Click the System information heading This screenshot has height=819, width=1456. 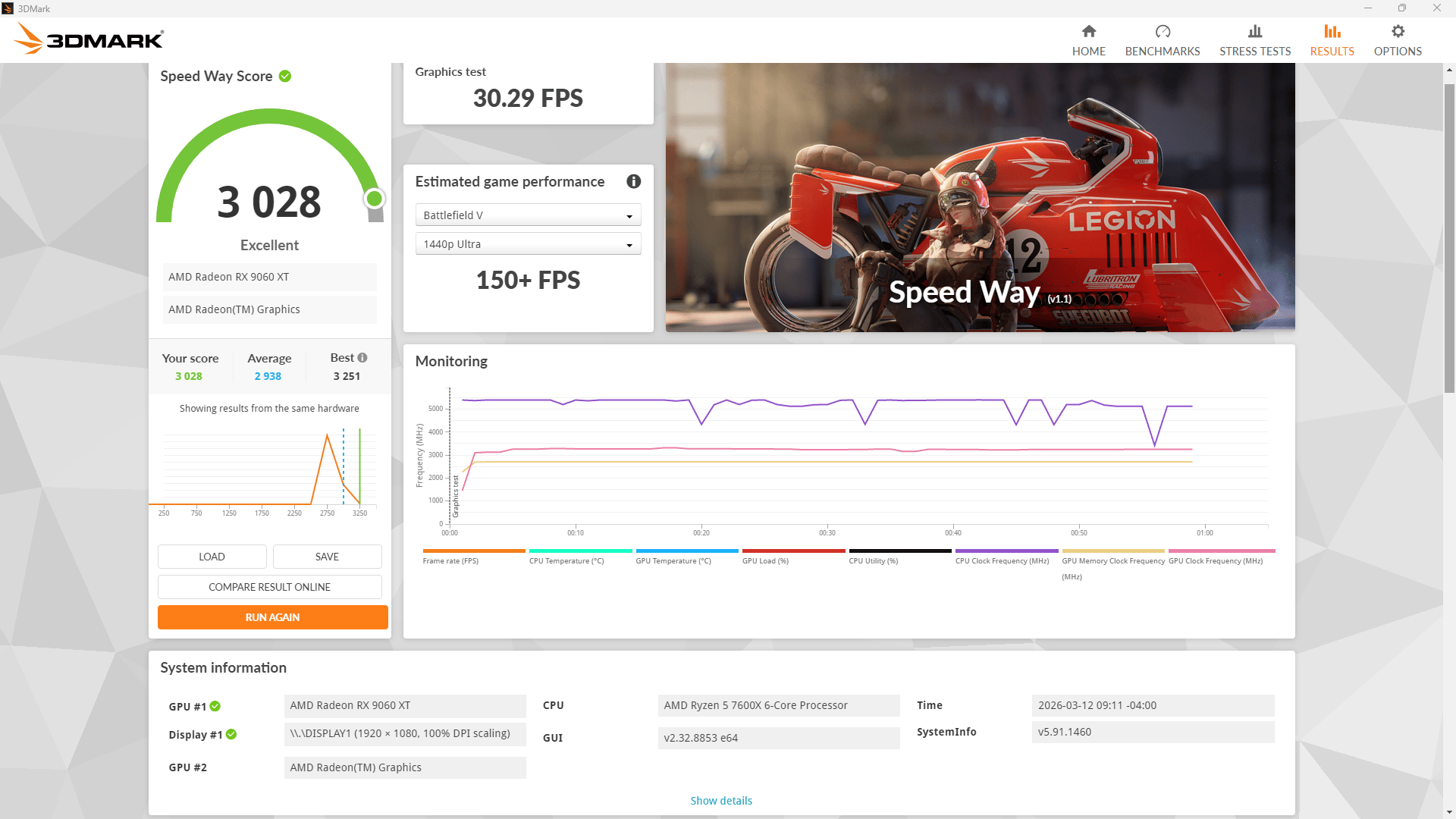pos(223,668)
